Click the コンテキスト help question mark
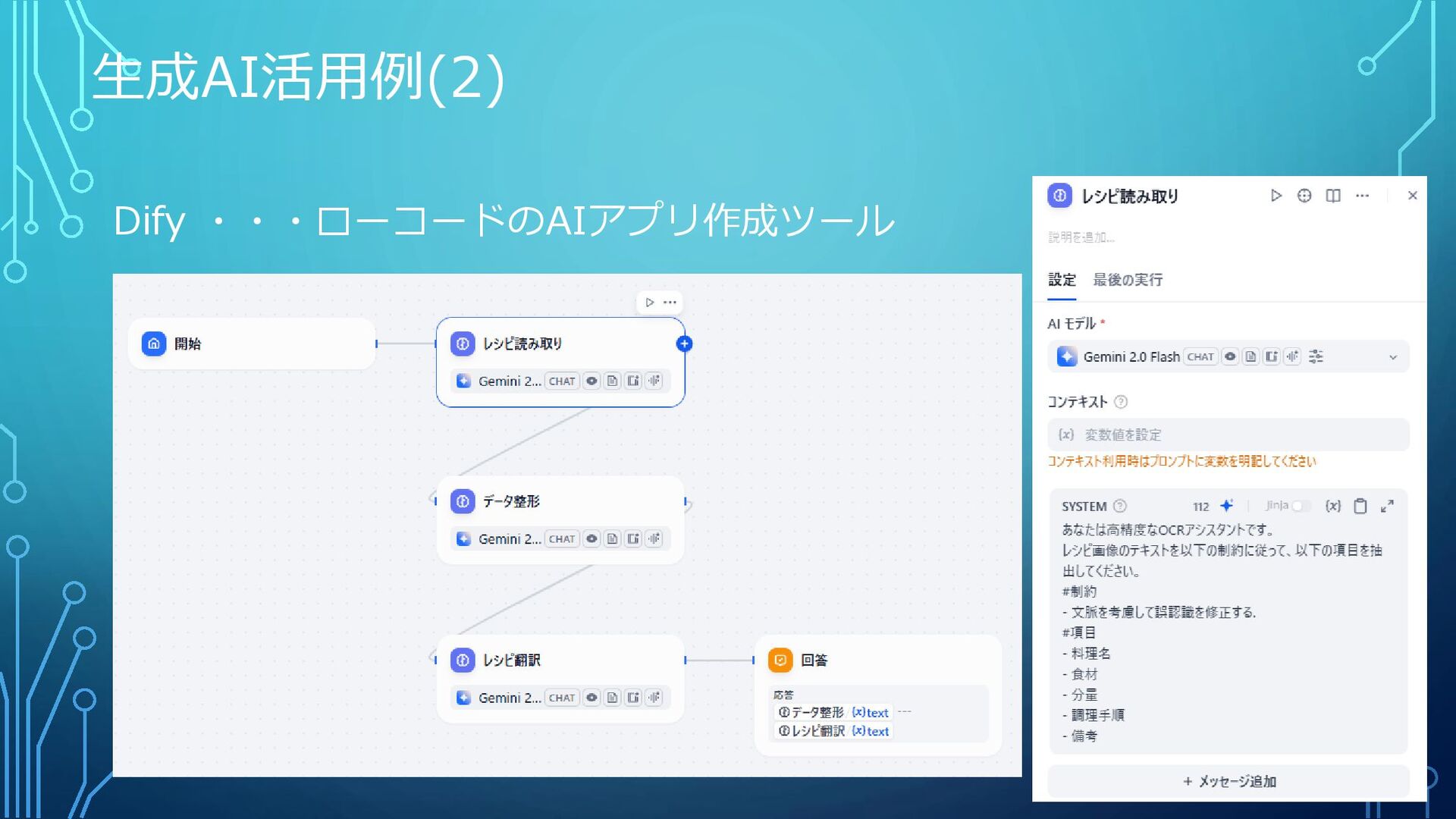 click(1121, 402)
